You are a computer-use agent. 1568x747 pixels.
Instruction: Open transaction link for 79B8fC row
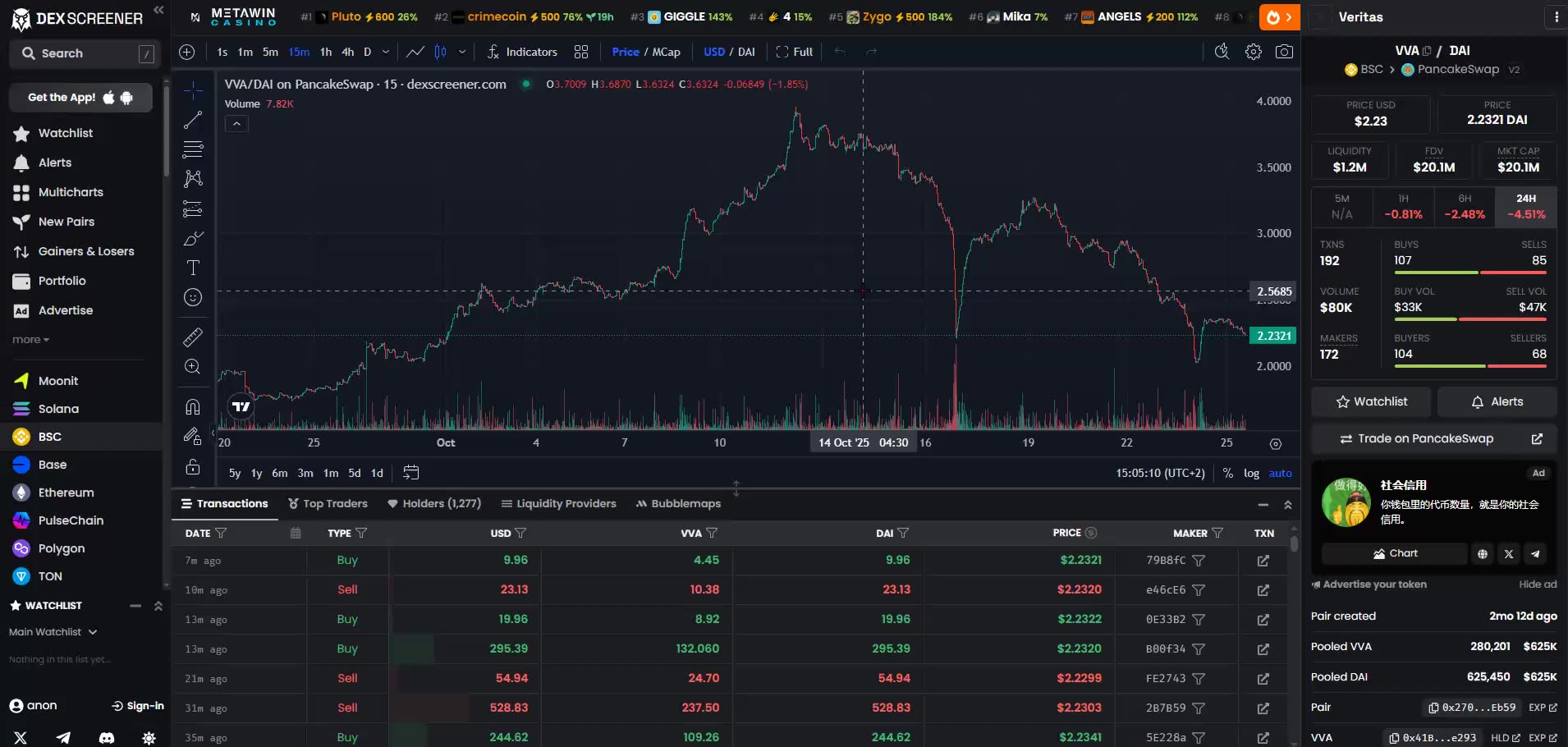pos(1263,561)
